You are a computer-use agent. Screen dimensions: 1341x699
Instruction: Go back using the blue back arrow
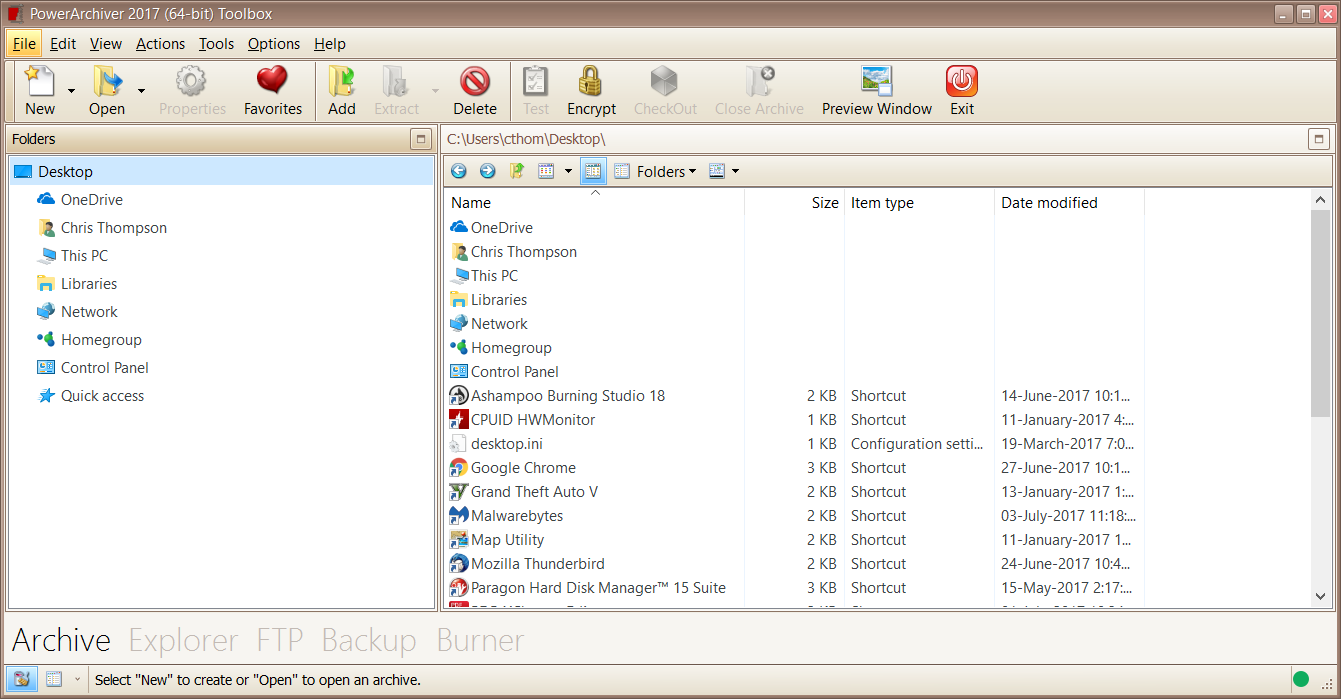pyautogui.click(x=458, y=171)
